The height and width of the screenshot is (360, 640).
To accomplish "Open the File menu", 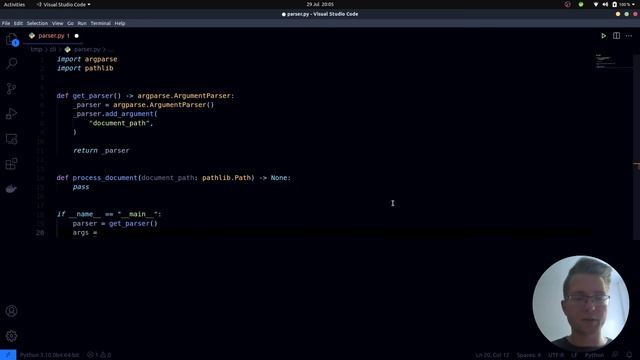I will point(6,23).
